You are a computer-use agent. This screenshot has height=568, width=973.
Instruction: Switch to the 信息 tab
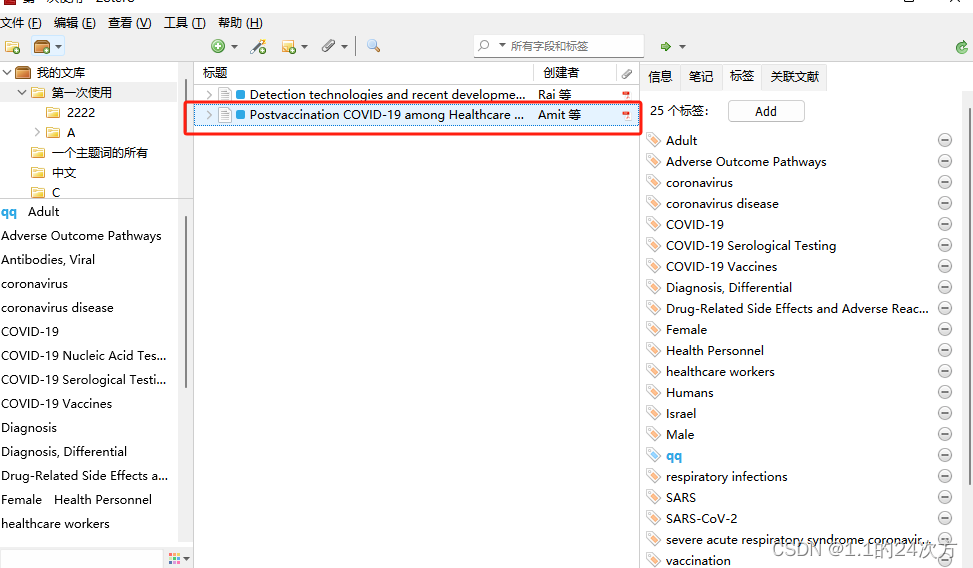point(660,77)
